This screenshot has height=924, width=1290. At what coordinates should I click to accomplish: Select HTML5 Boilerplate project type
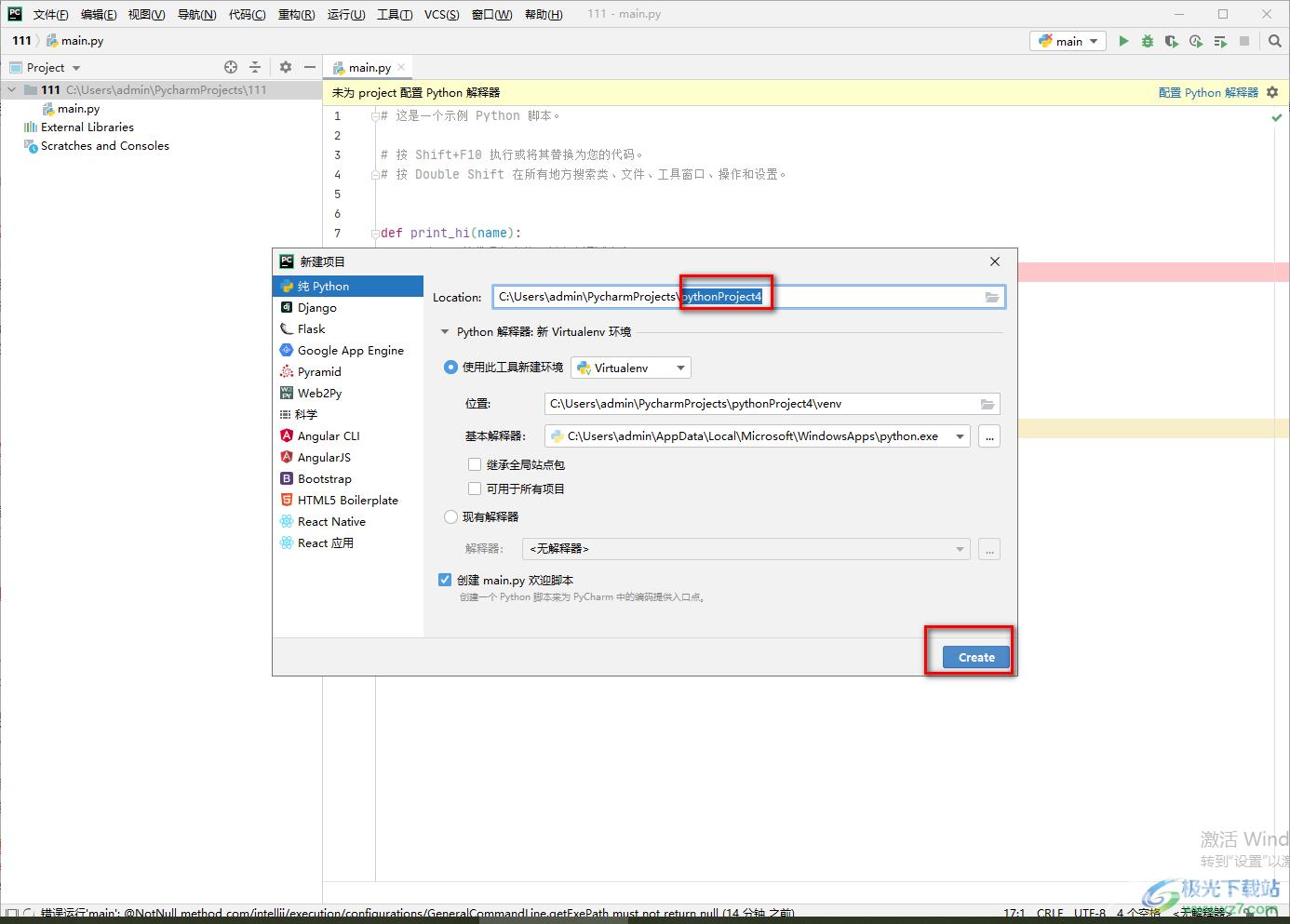click(x=348, y=501)
